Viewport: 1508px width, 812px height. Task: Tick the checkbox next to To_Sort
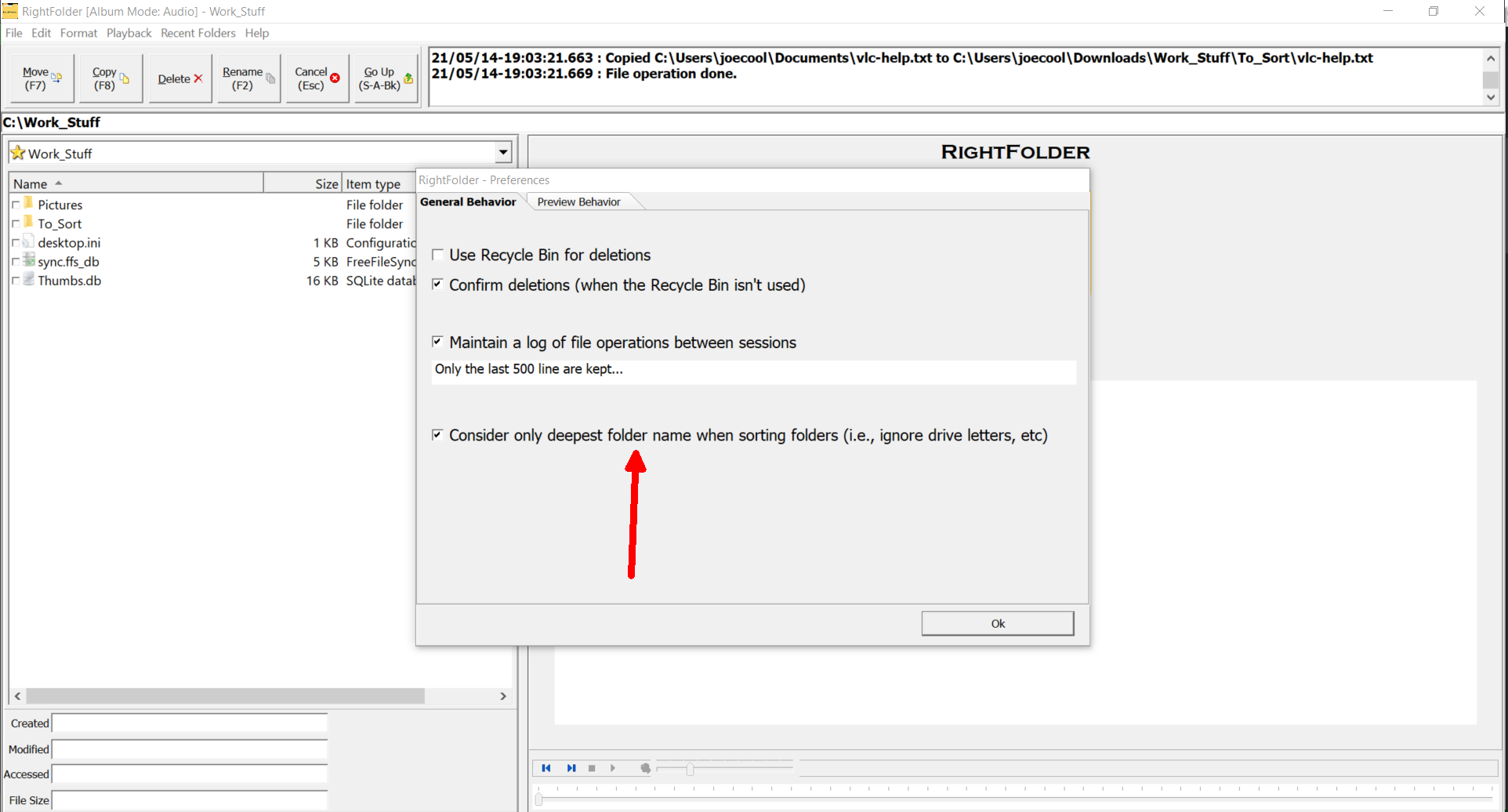tap(16, 224)
